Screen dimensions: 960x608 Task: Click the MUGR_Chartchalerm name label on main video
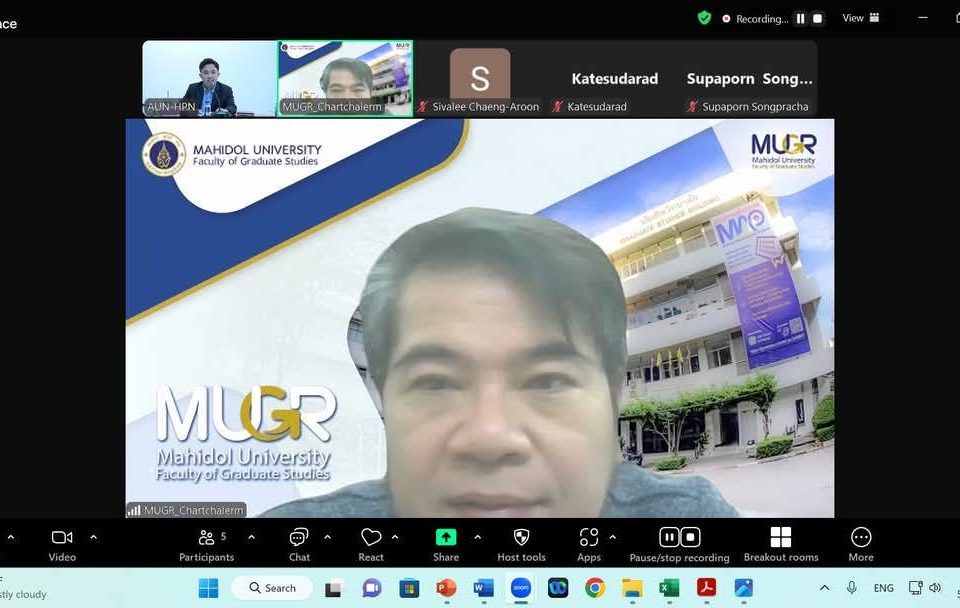pyautogui.click(x=186, y=509)
